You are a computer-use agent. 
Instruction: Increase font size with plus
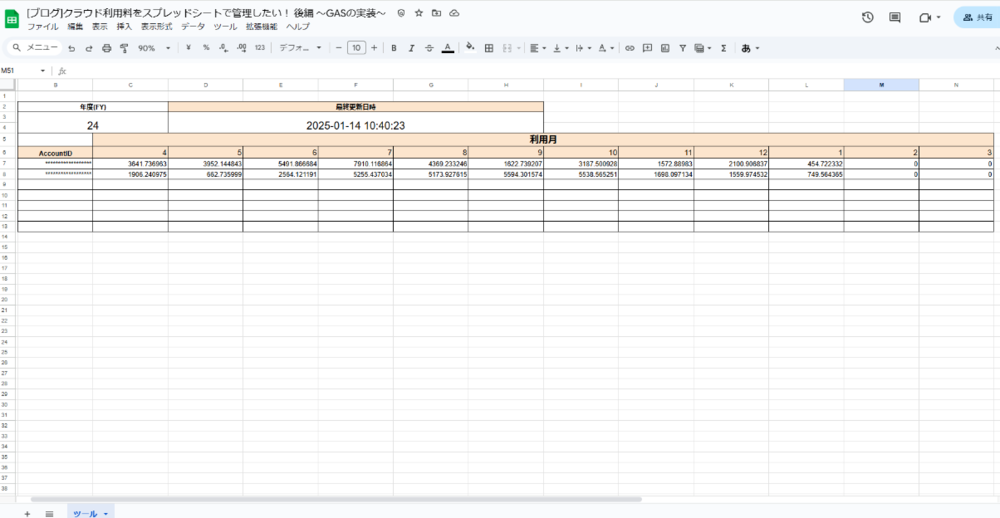click(x=374, y=48)
